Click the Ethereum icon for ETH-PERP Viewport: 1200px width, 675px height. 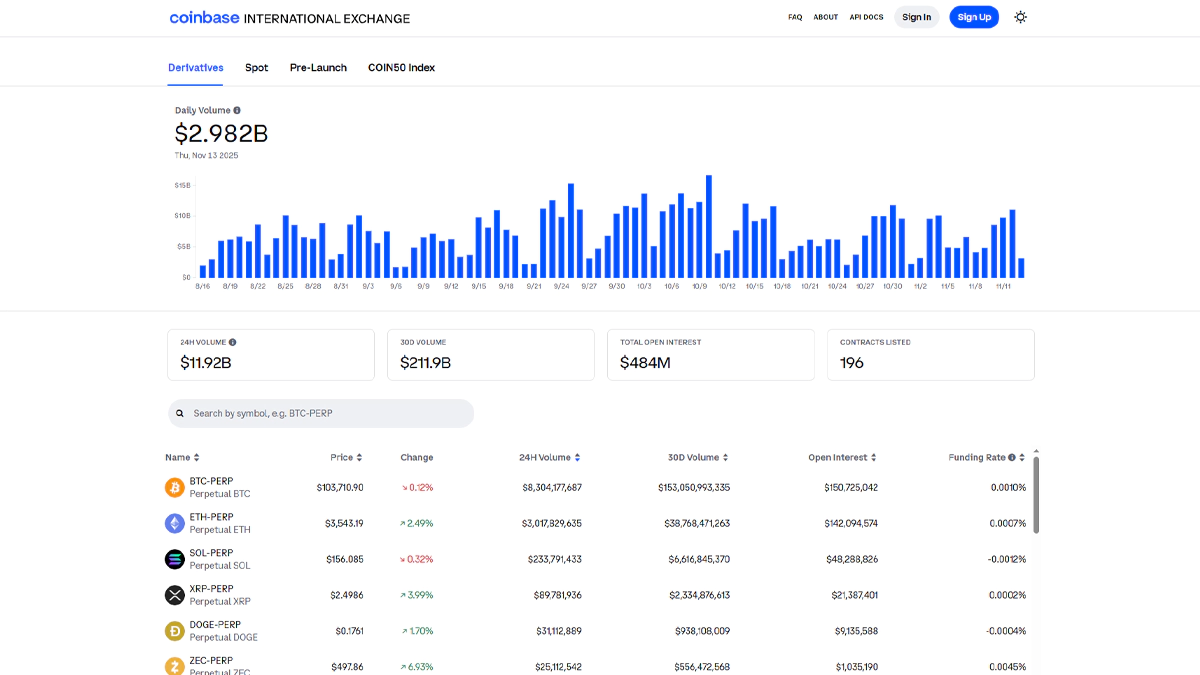[175, 523]
